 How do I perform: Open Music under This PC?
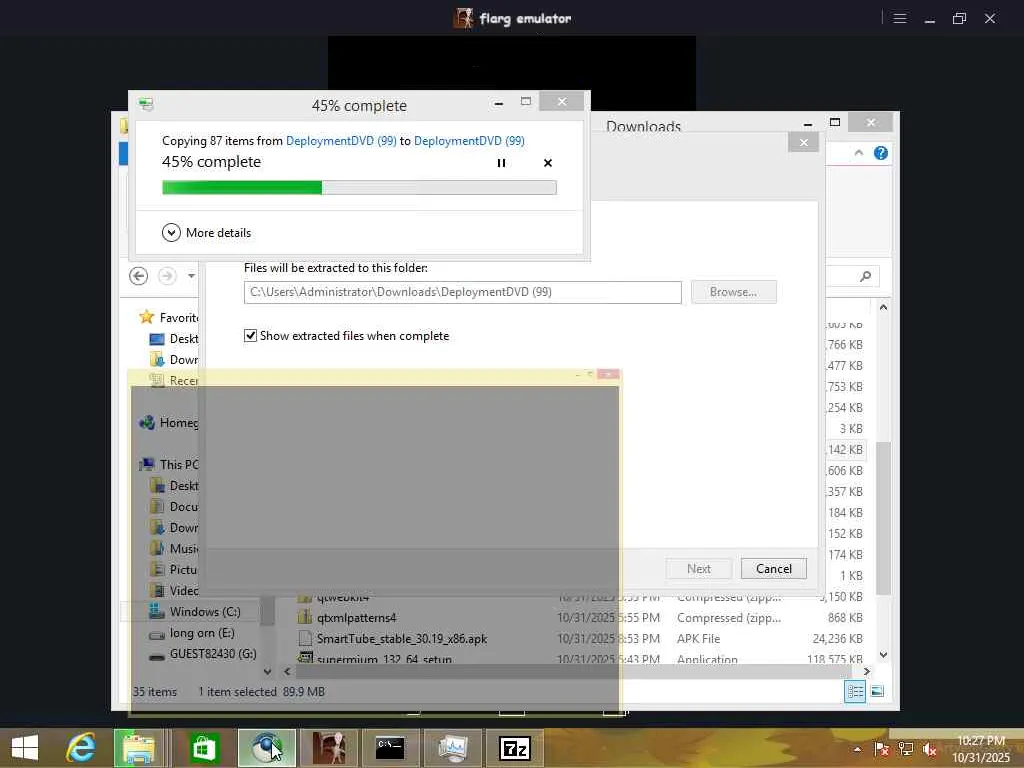(x=174, y=549)
